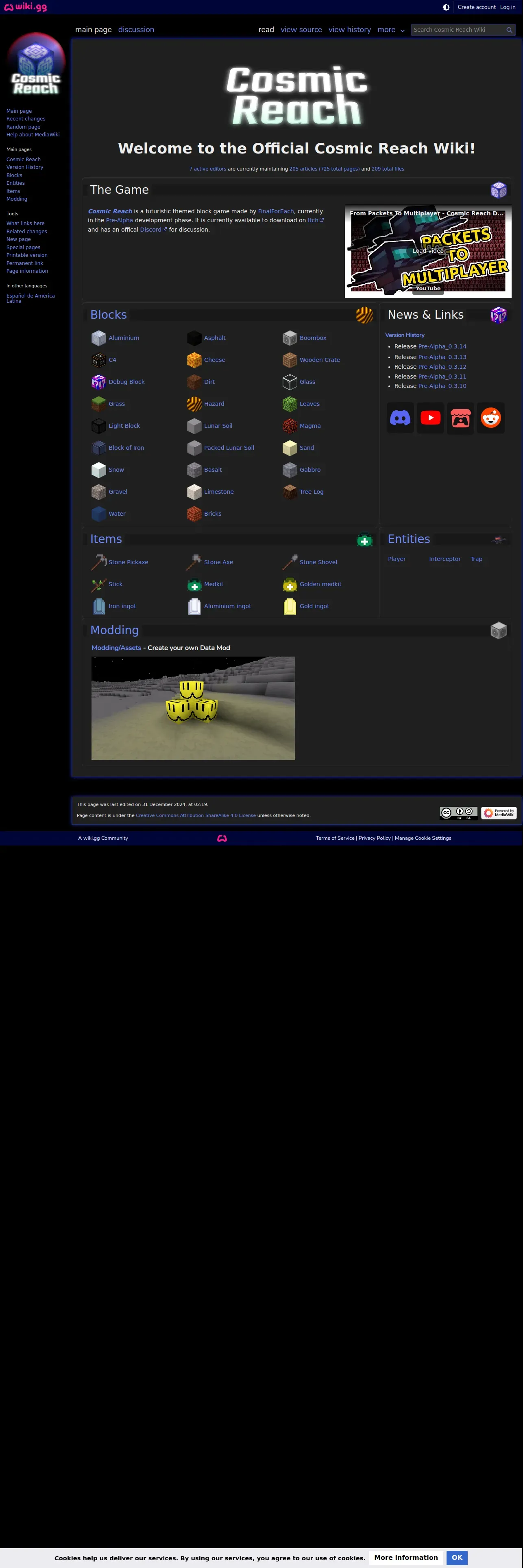Click the Create account link
Image resolution: width=523 pixels, height=1568 pixels.
[476, 7]
